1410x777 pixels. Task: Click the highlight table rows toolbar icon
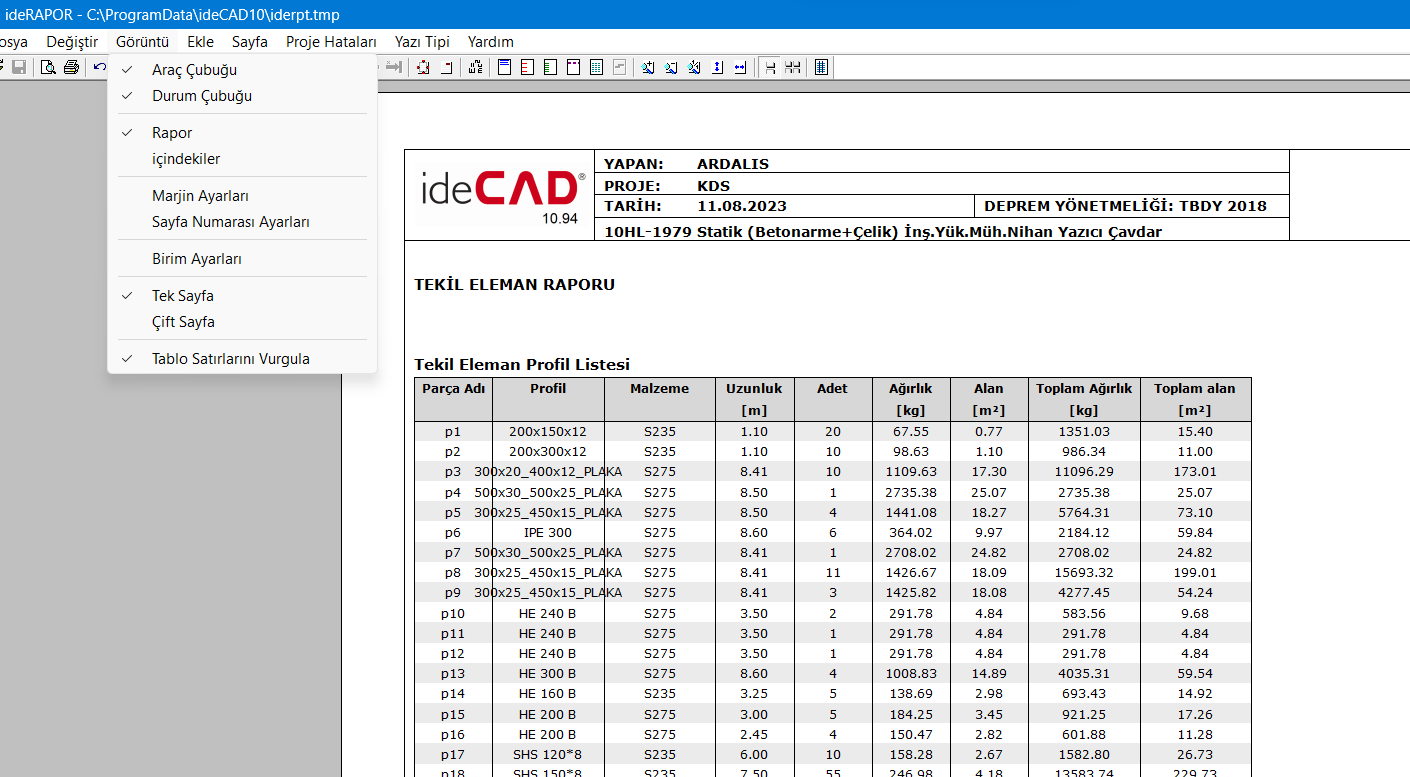[821, 67]
